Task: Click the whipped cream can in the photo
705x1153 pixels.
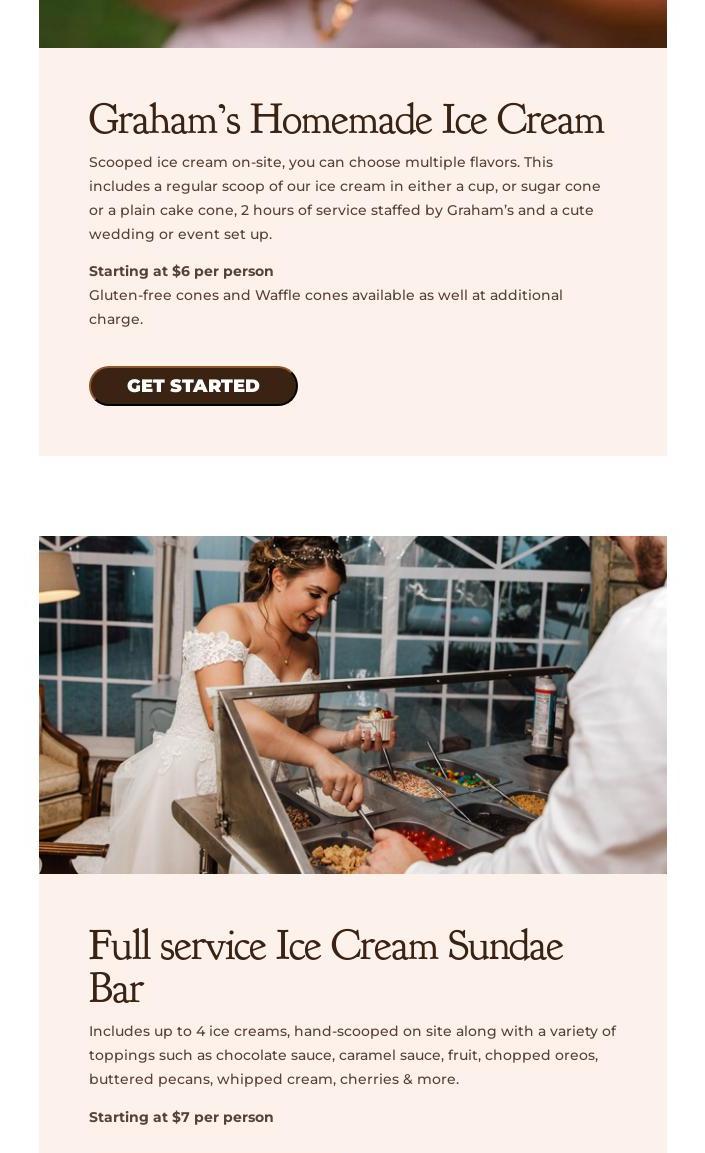Action: click(x=545, y=710)
